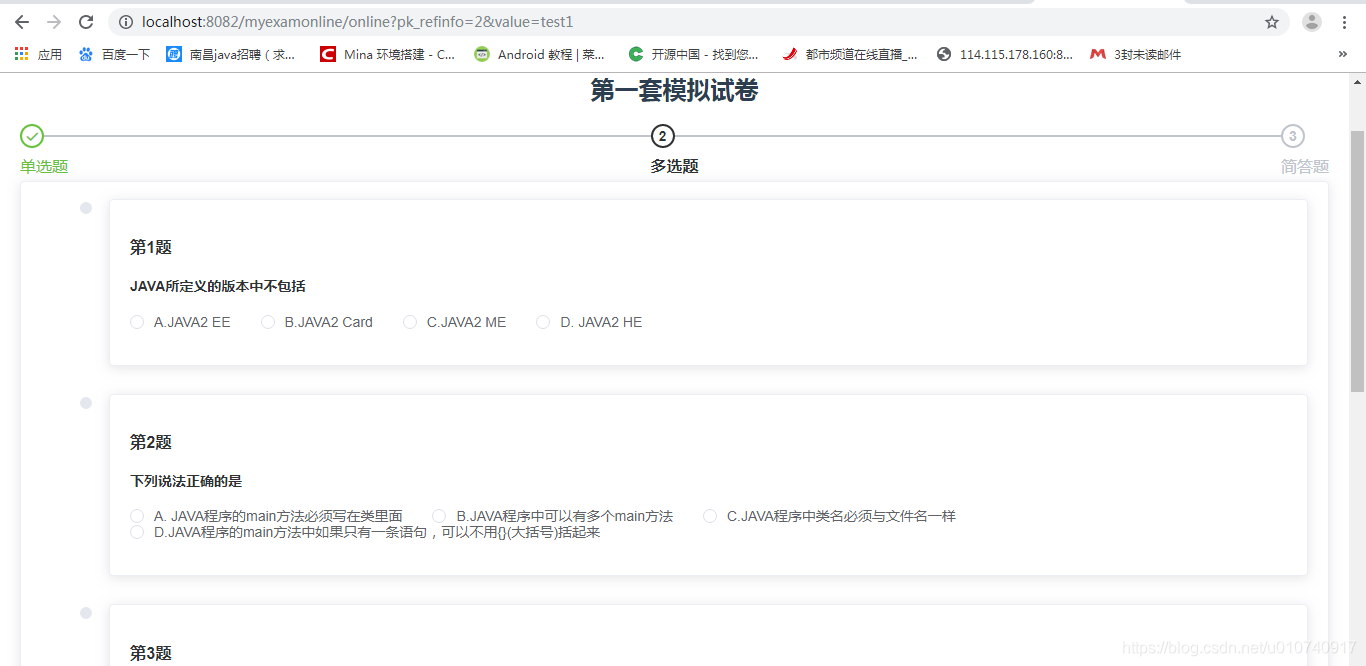Image resolution: width=1366 pixels, height=666 pixels.
Task: Open the 都市频道在线直播 bookmark
Action: tap(850, 54)
